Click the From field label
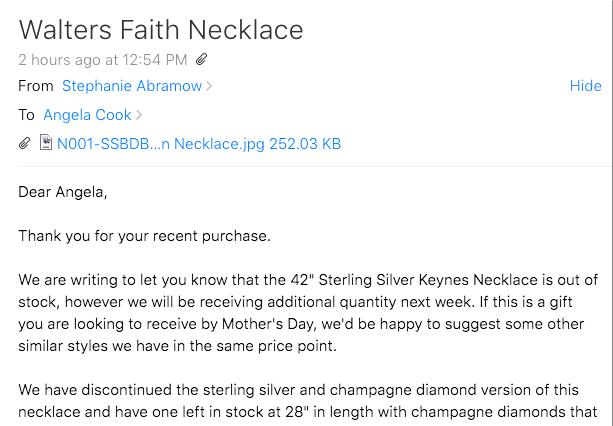Screen dimensions: 613x426 click(36, 86)
